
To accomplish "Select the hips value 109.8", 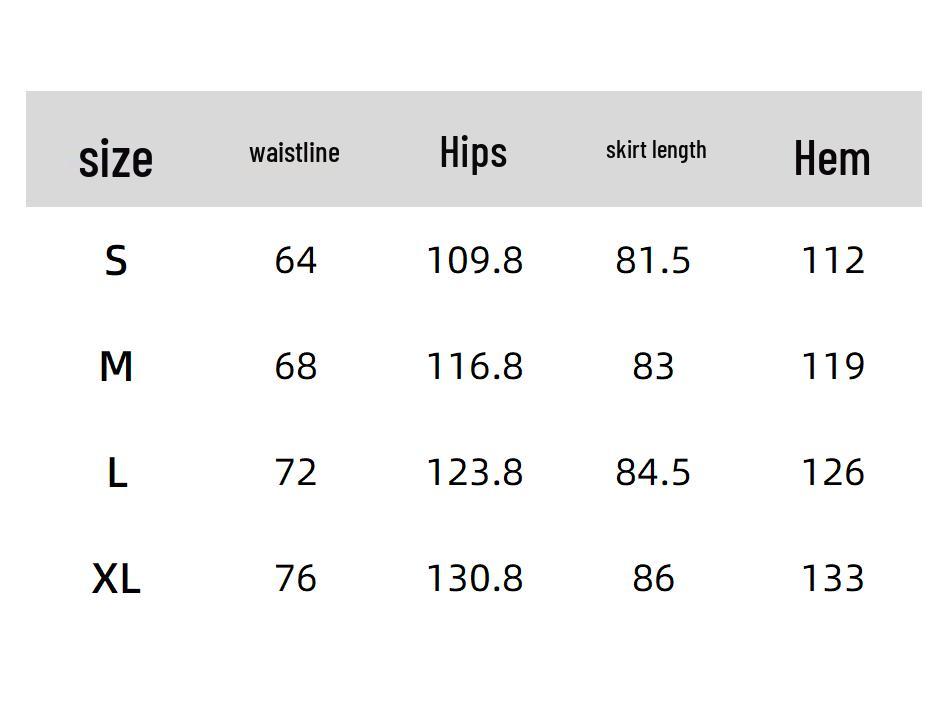I will click(475, 261).
